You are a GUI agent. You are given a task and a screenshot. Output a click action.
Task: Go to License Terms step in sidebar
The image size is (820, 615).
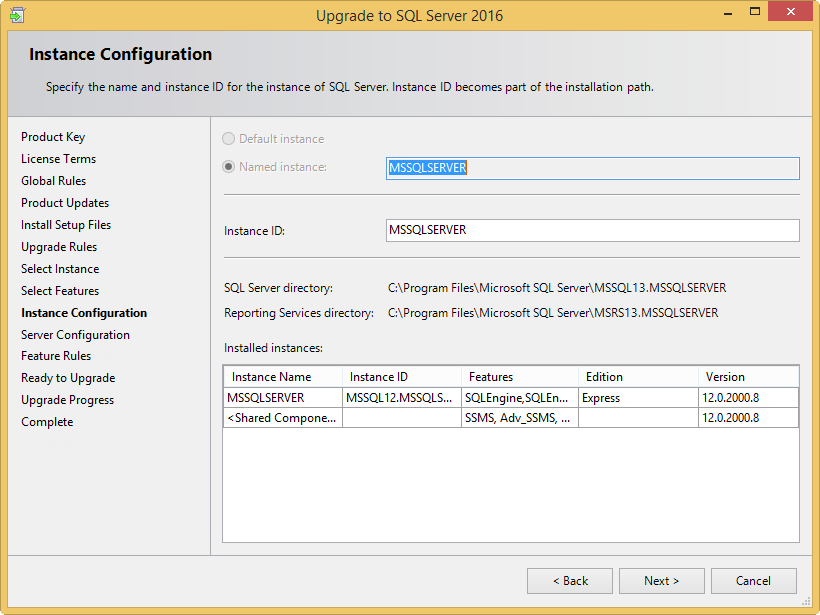click(x=59, y=159)
